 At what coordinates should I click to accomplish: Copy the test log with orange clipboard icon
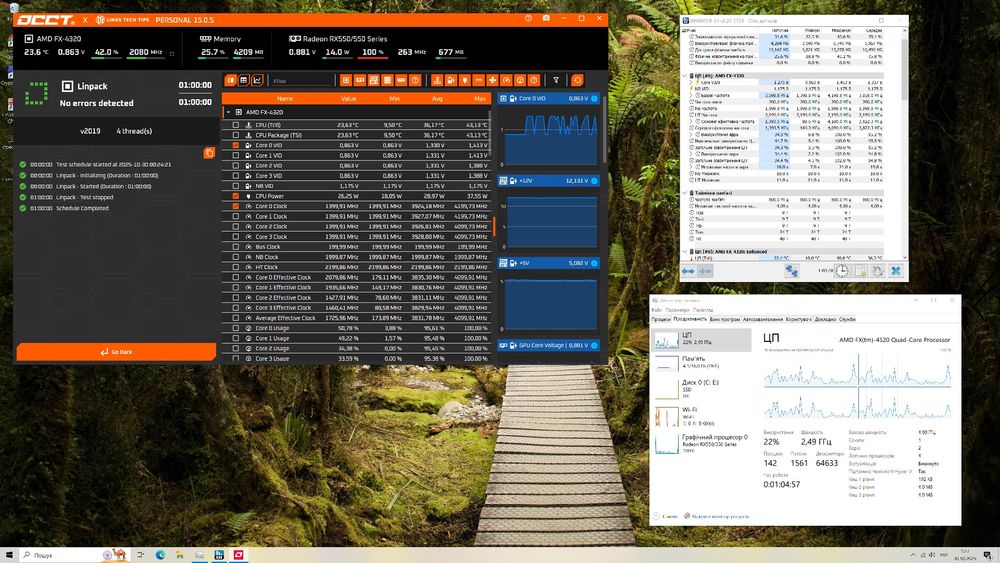209,153
